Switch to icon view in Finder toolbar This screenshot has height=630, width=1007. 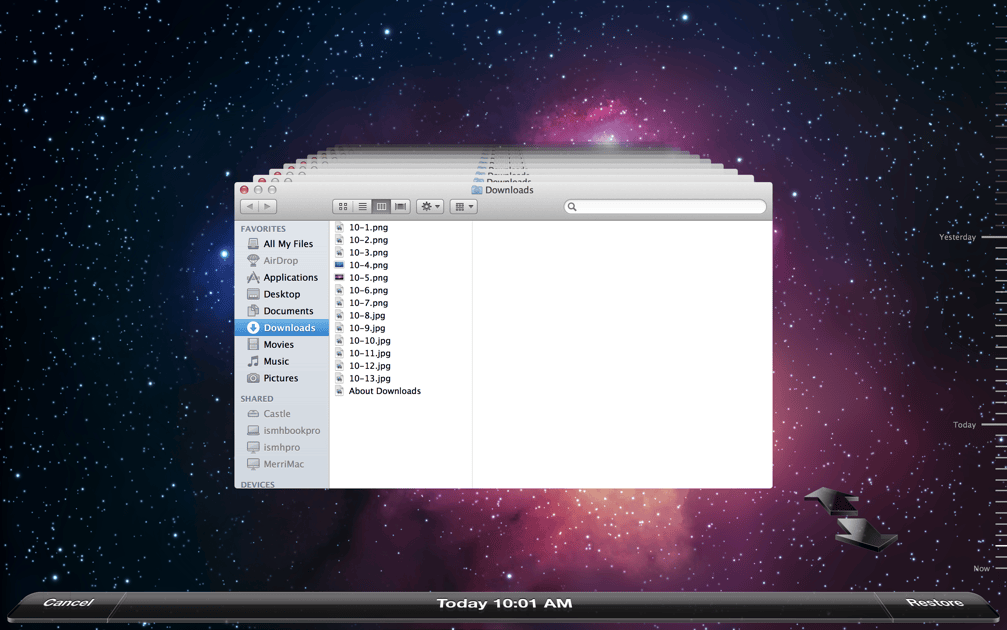coord(343,207)
